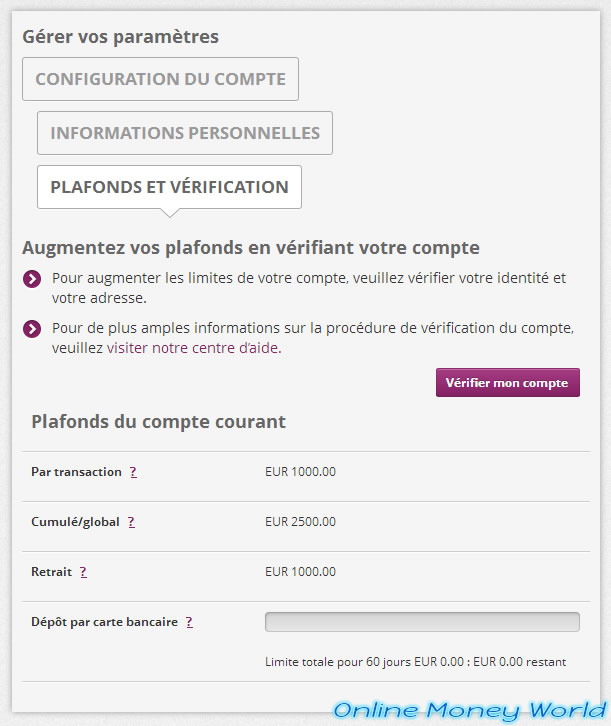Image resolution: width=611 pixels, height=726 pixels.
Task: Click the Plafonds du compte courant heading
Action: click(158, 422)
